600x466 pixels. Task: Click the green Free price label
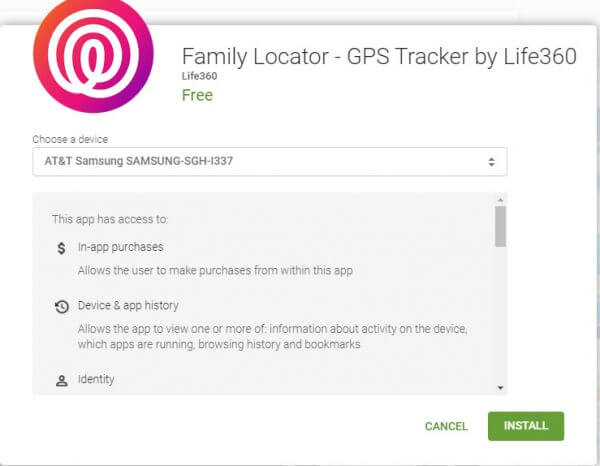tap(197, 95)
